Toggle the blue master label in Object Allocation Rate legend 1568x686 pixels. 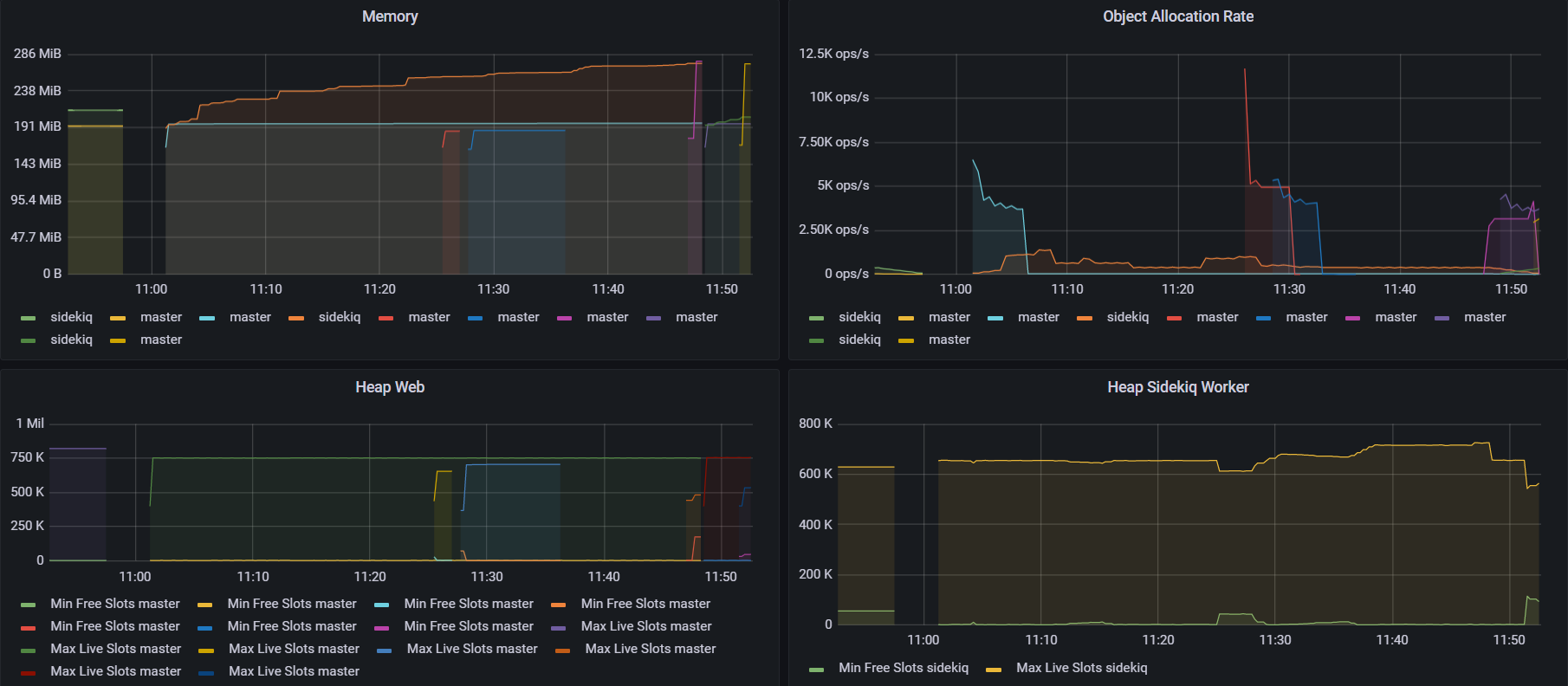click(x=1306, y=317)
